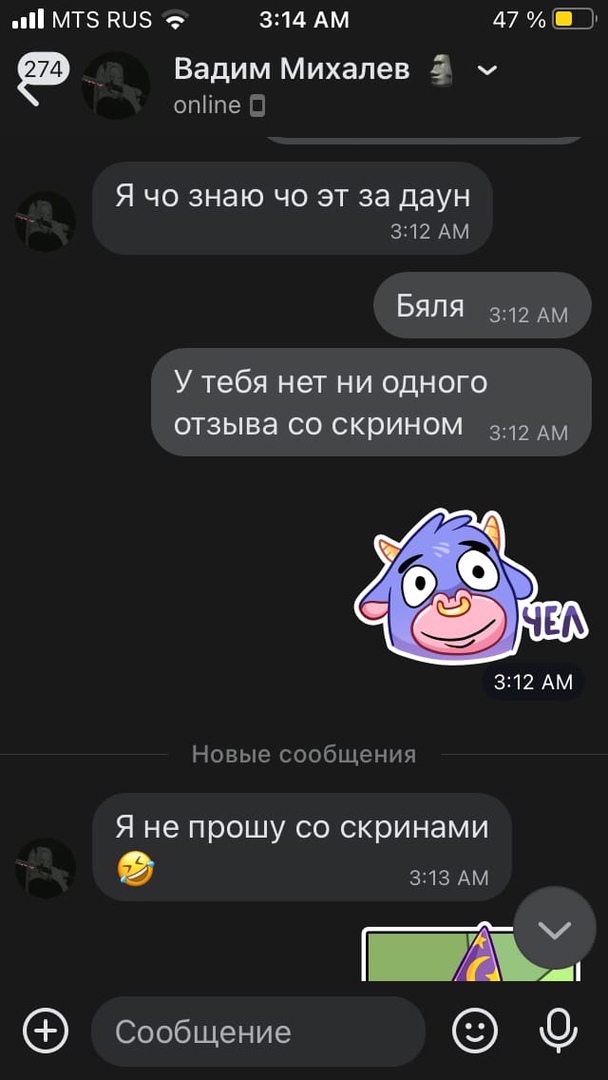Tap the avatar beside 'Я не прошу' message
This screenshot has height=1080, width=608.
click(45, 868)
